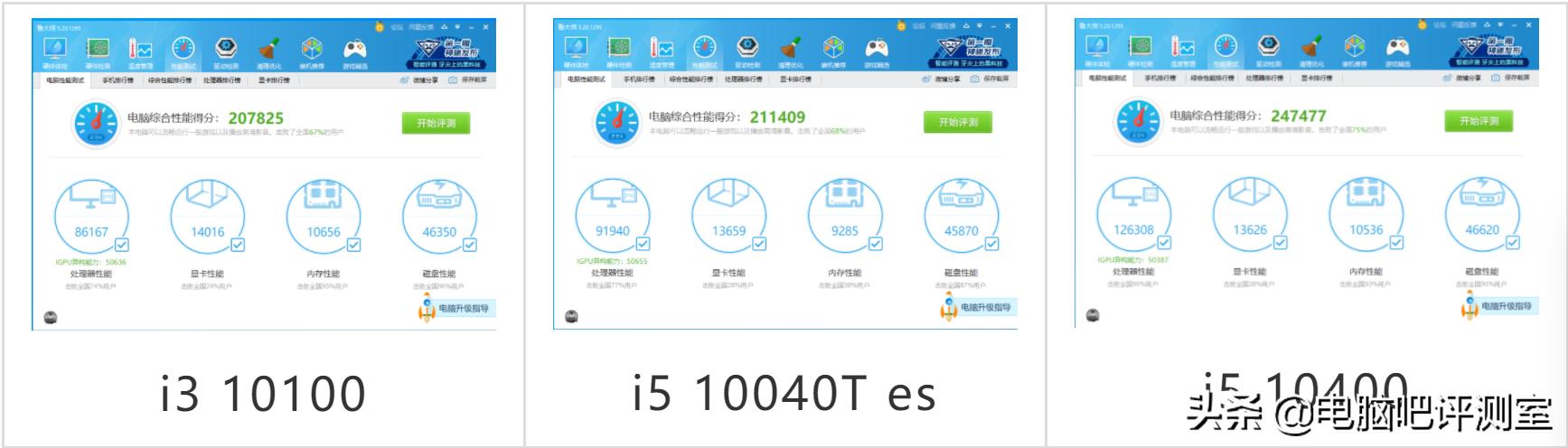
Task: Uncheck 磁盘性能 checkbox beside score 45870
Action: point(991,244)
